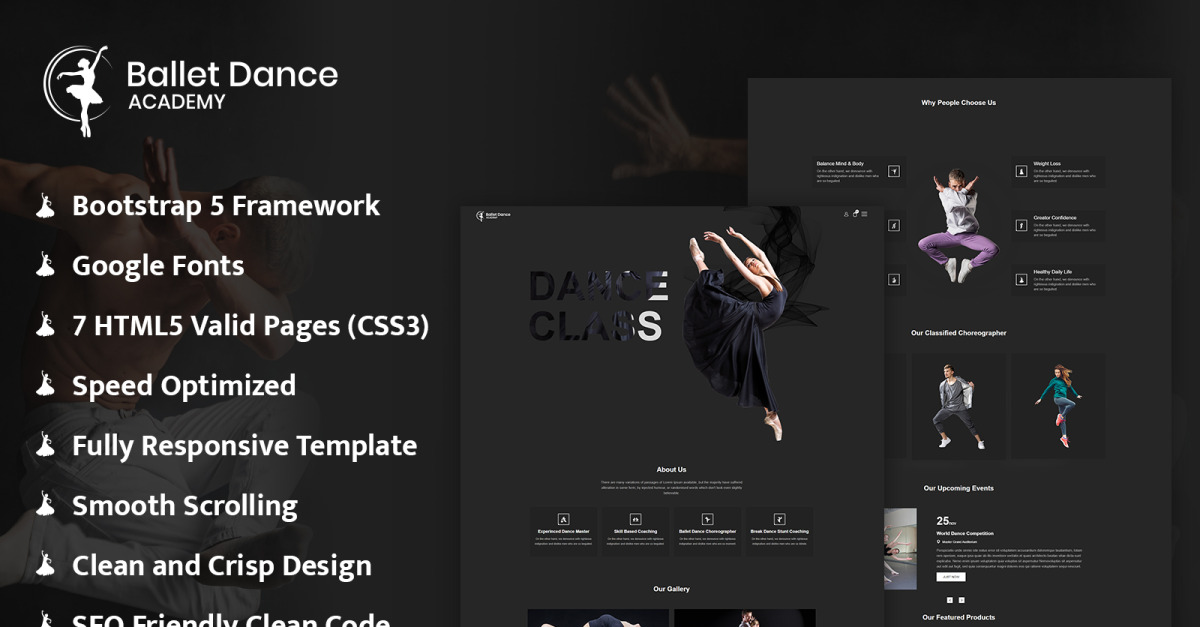1200x627 pixels.
Task: Open the user account icon in header
Action: (x=846, y=214)
